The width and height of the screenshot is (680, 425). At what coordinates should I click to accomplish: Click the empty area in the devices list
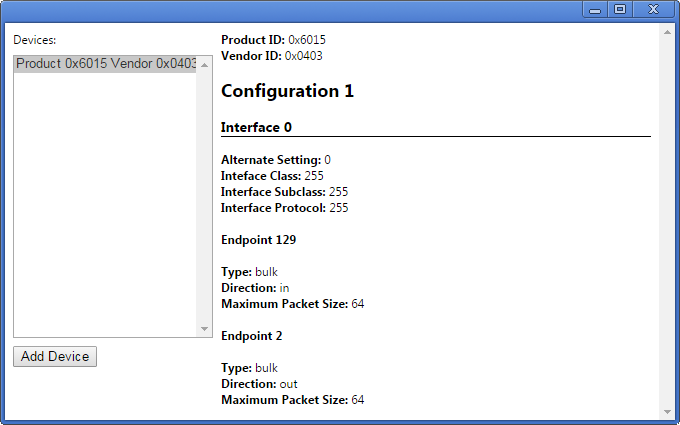click(x=105, y=200)
